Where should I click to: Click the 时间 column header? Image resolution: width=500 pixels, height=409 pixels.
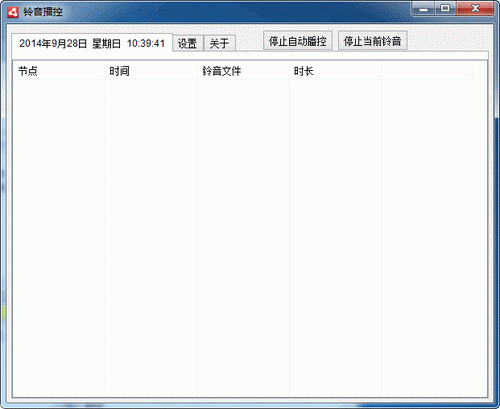[151, 71]
